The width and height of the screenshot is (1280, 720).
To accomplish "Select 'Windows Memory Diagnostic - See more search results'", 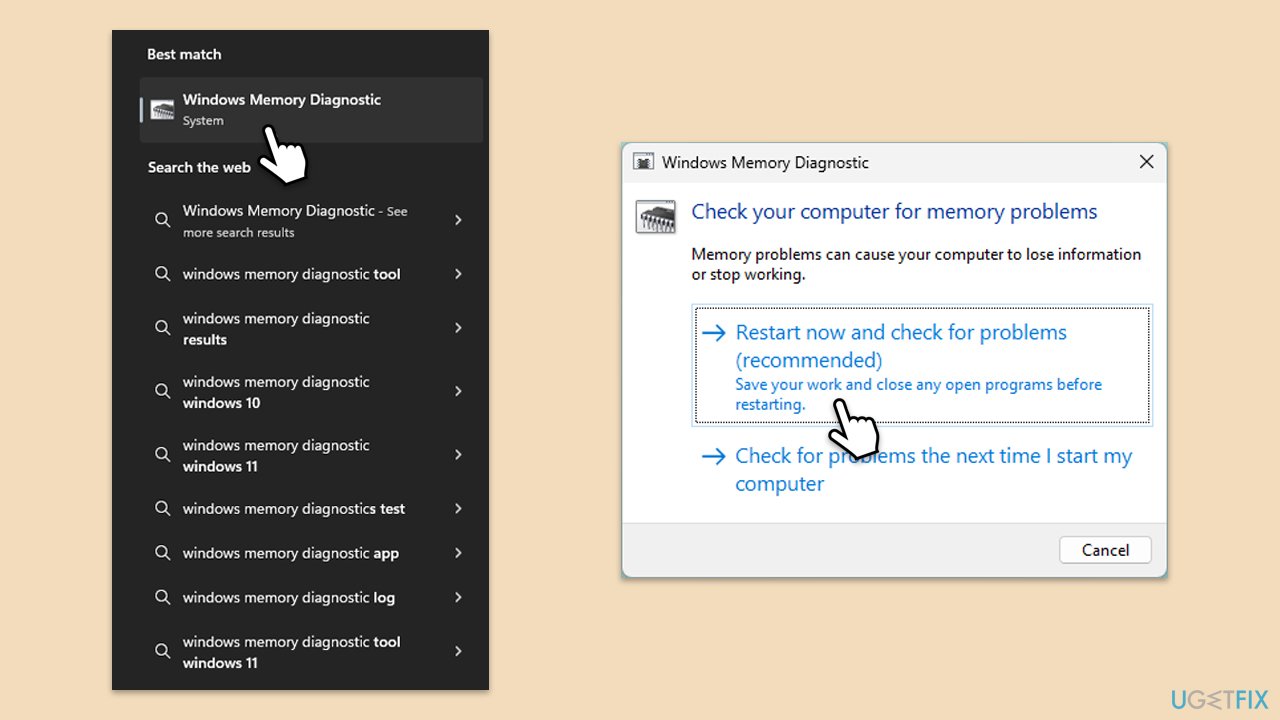I will point(311,221).
